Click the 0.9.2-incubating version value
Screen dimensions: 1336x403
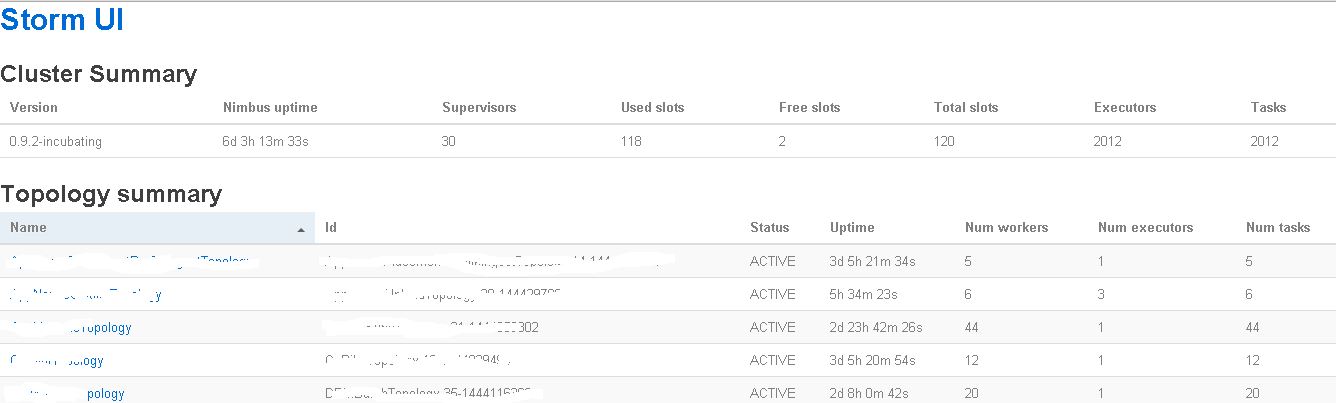tap(55, 142)
